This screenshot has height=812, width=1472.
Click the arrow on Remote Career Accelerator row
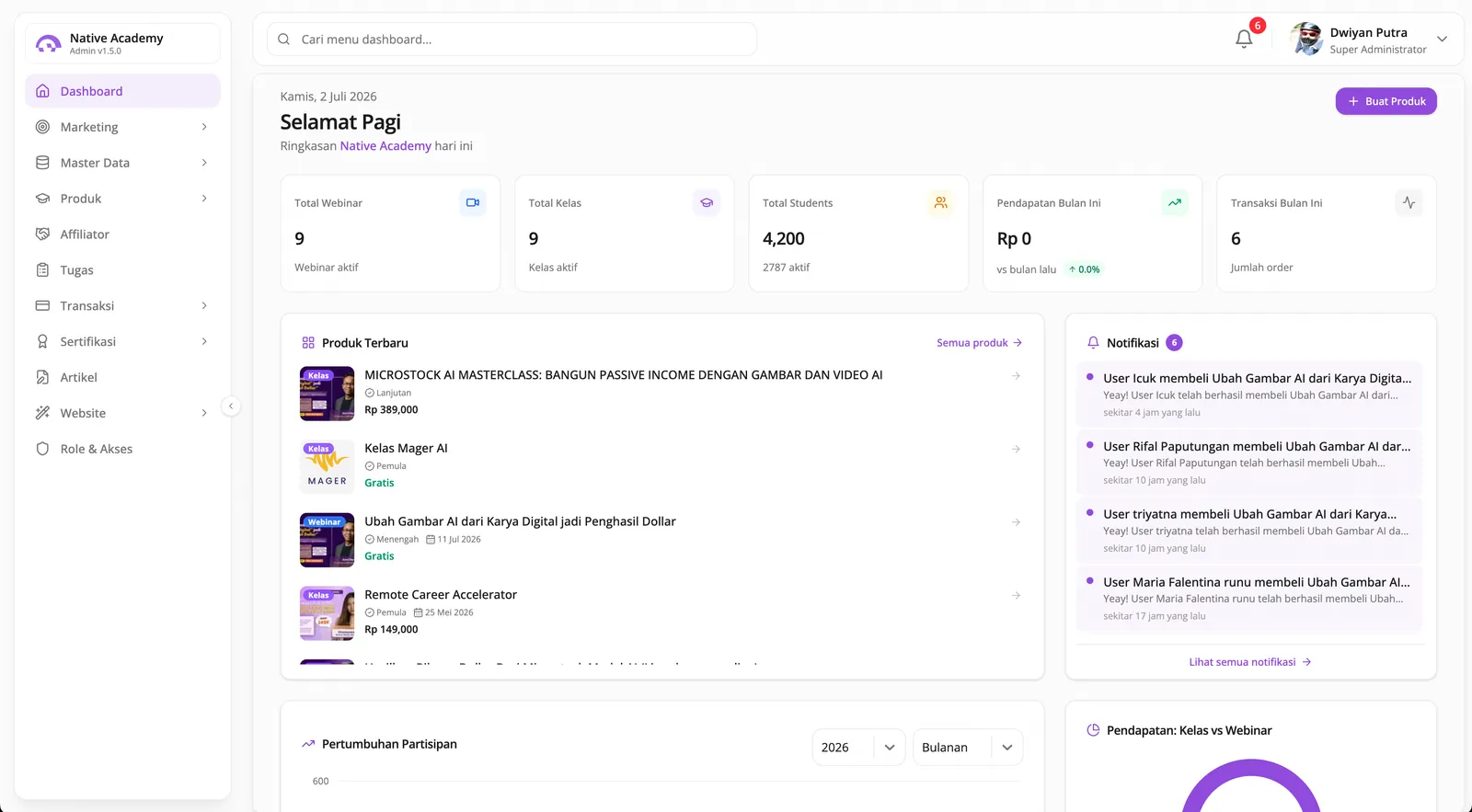[1016, 596]
